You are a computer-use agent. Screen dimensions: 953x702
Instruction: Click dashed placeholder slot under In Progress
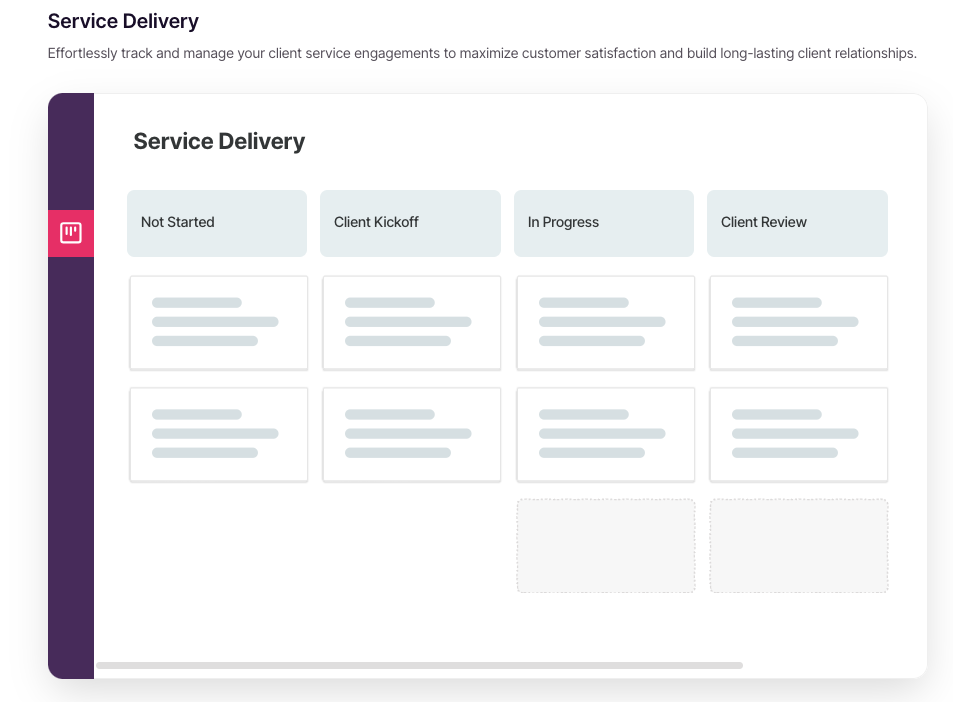[x=606, y=546]
